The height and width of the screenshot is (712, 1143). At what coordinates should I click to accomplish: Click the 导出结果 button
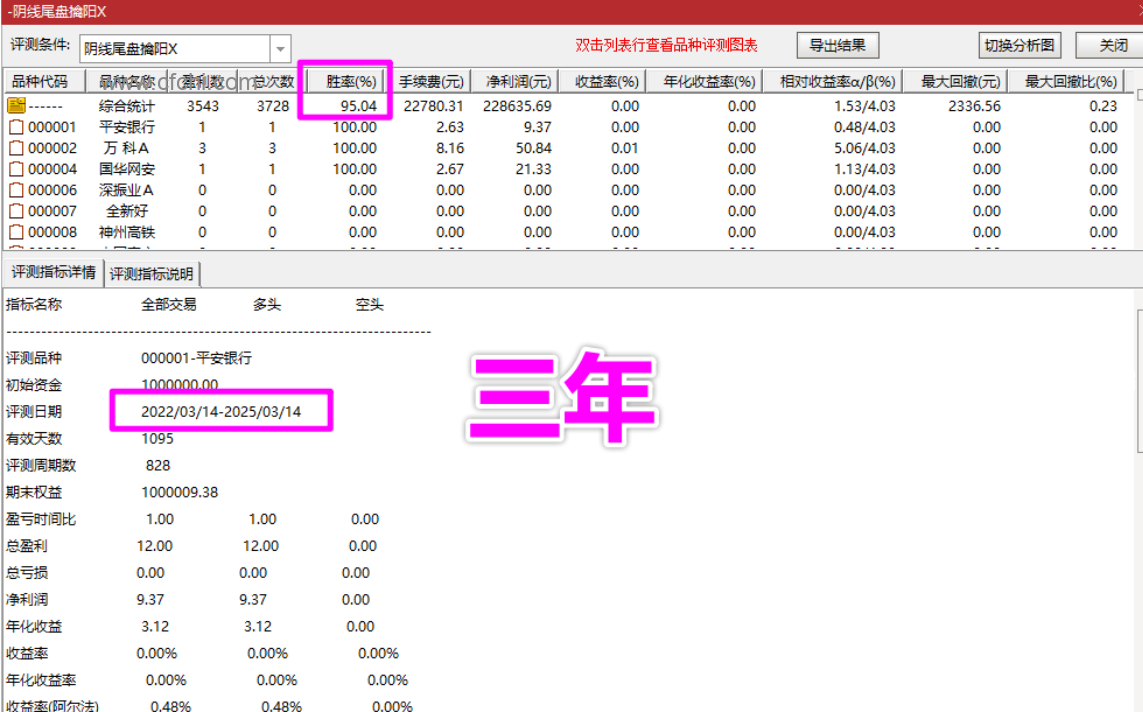[x=837, y=46]
